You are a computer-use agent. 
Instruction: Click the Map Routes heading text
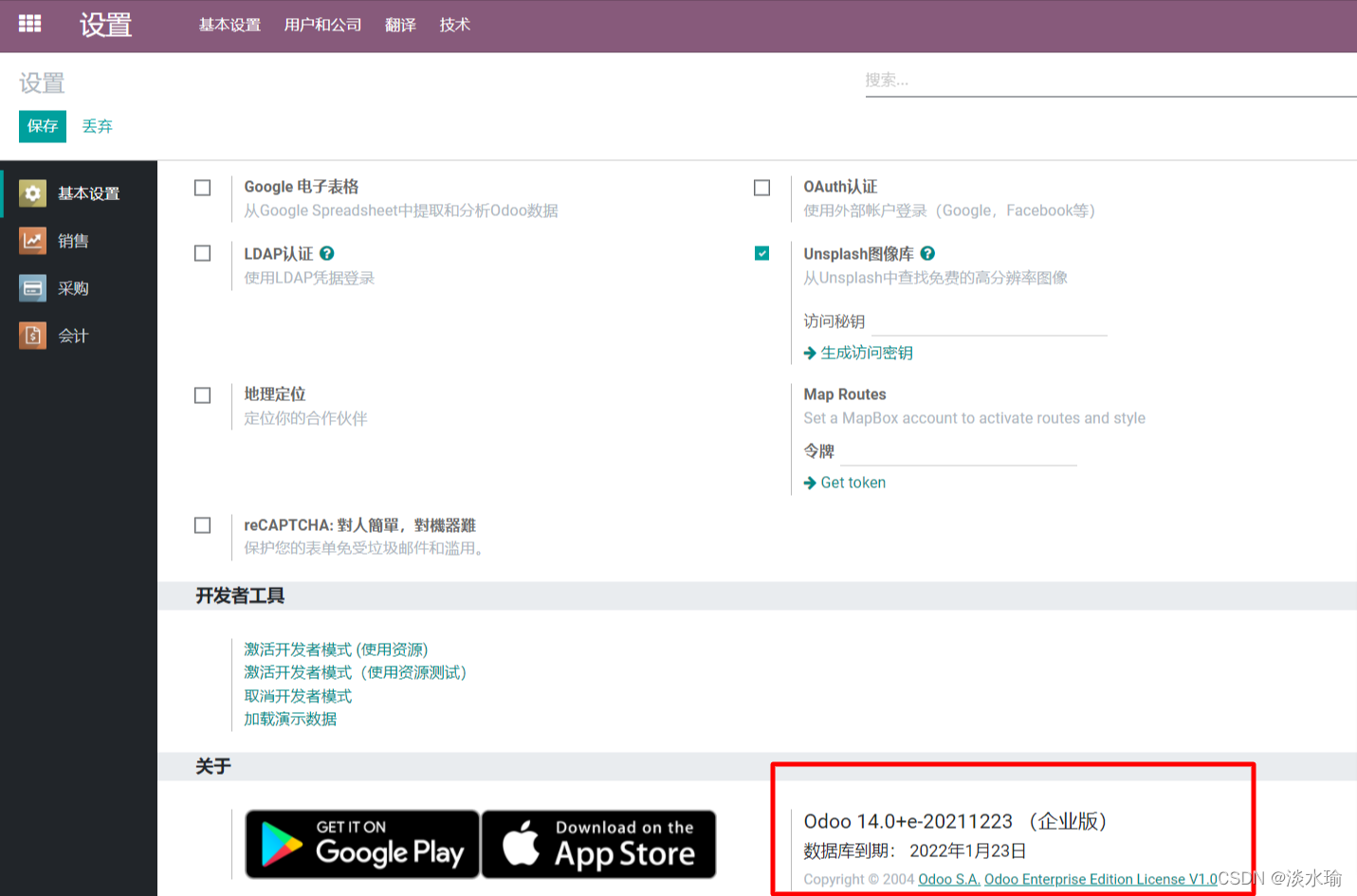(845, 394)
